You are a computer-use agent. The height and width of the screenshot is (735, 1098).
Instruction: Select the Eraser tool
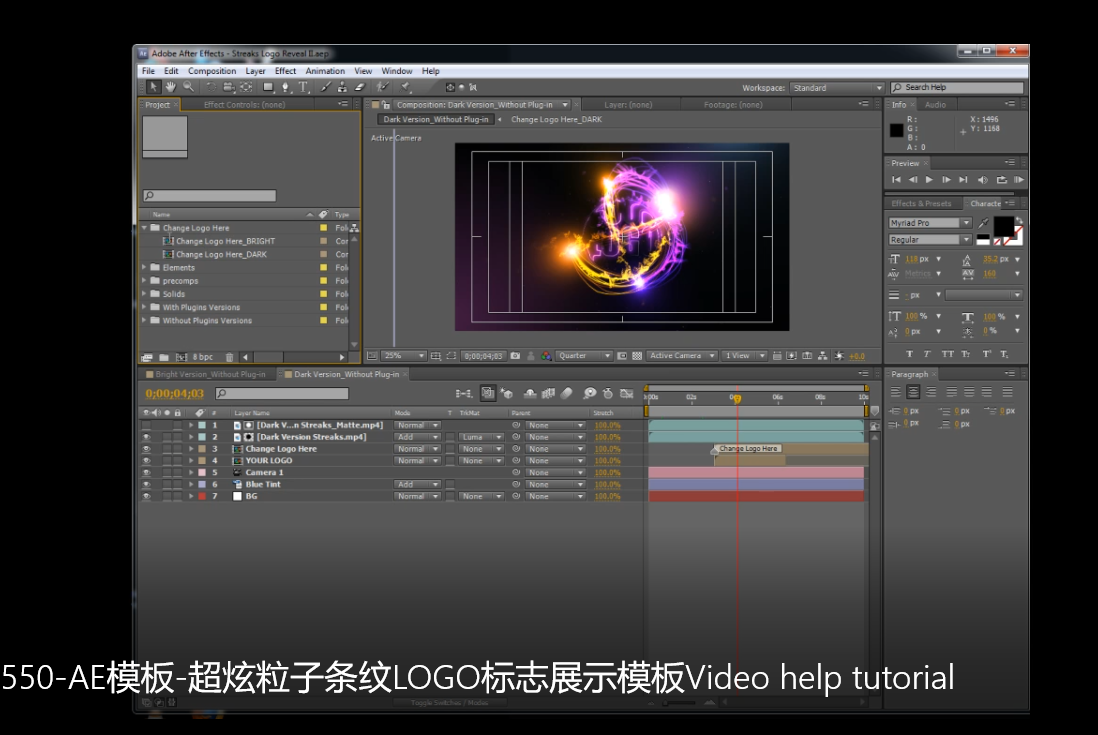(x=360, y=87)
